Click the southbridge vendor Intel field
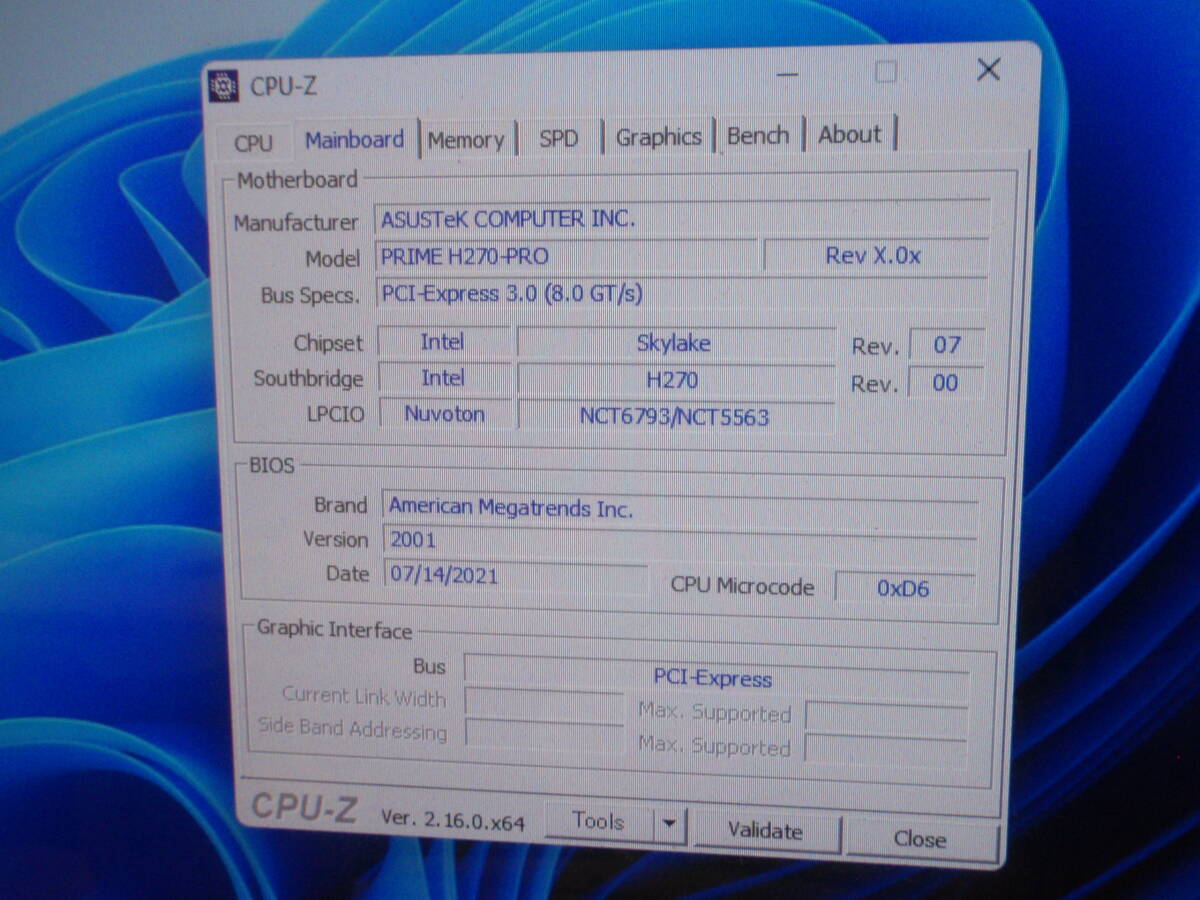 click(445, 378)
